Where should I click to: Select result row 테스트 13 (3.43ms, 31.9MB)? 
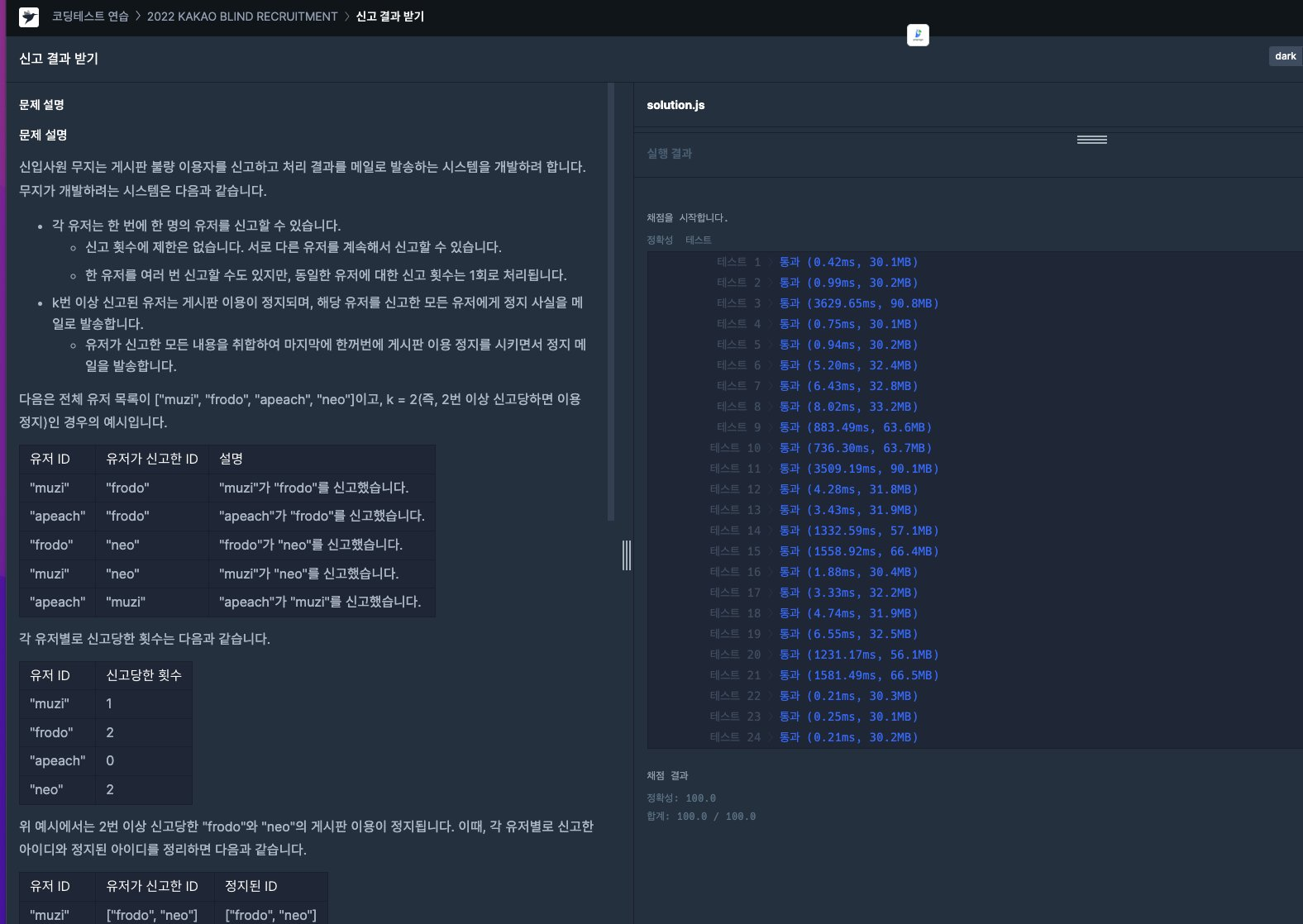point(814,510)
